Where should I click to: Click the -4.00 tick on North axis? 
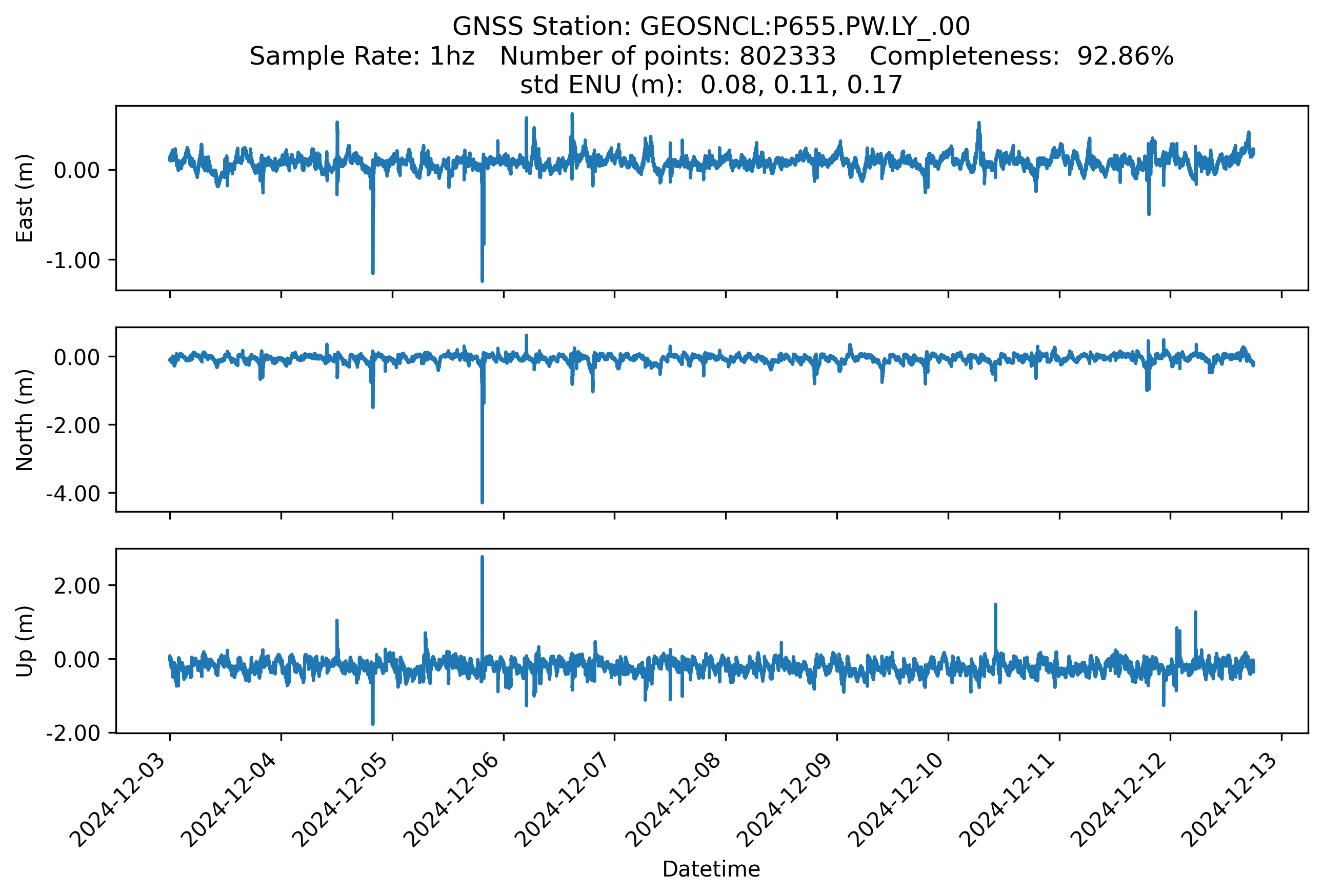coord(73,493)
